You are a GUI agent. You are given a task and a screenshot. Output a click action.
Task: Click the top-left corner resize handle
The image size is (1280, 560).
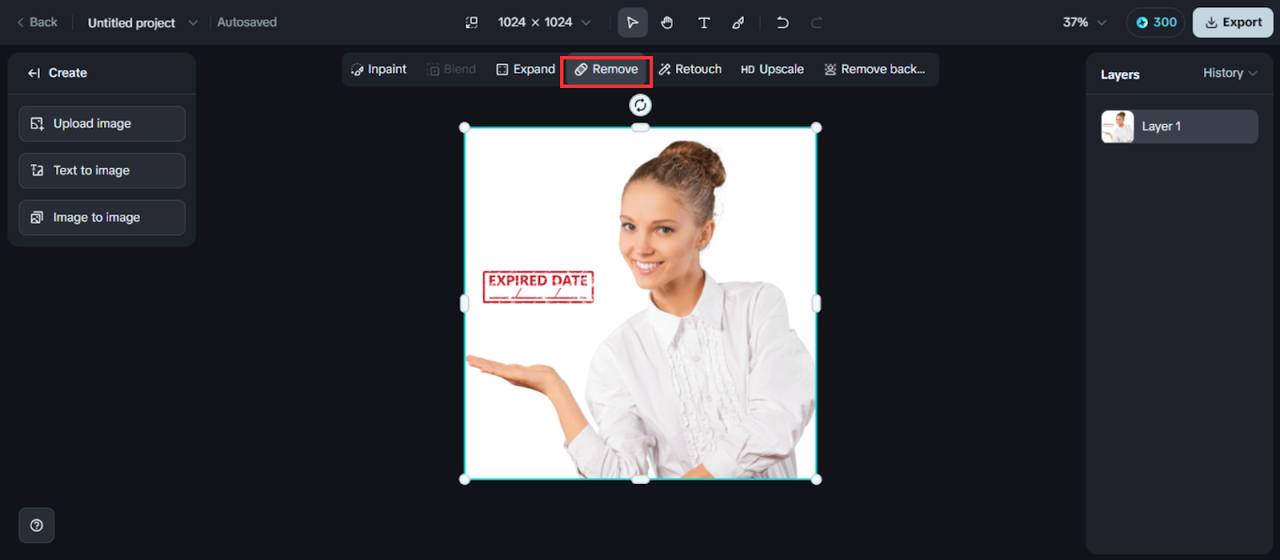pos(464,127)
